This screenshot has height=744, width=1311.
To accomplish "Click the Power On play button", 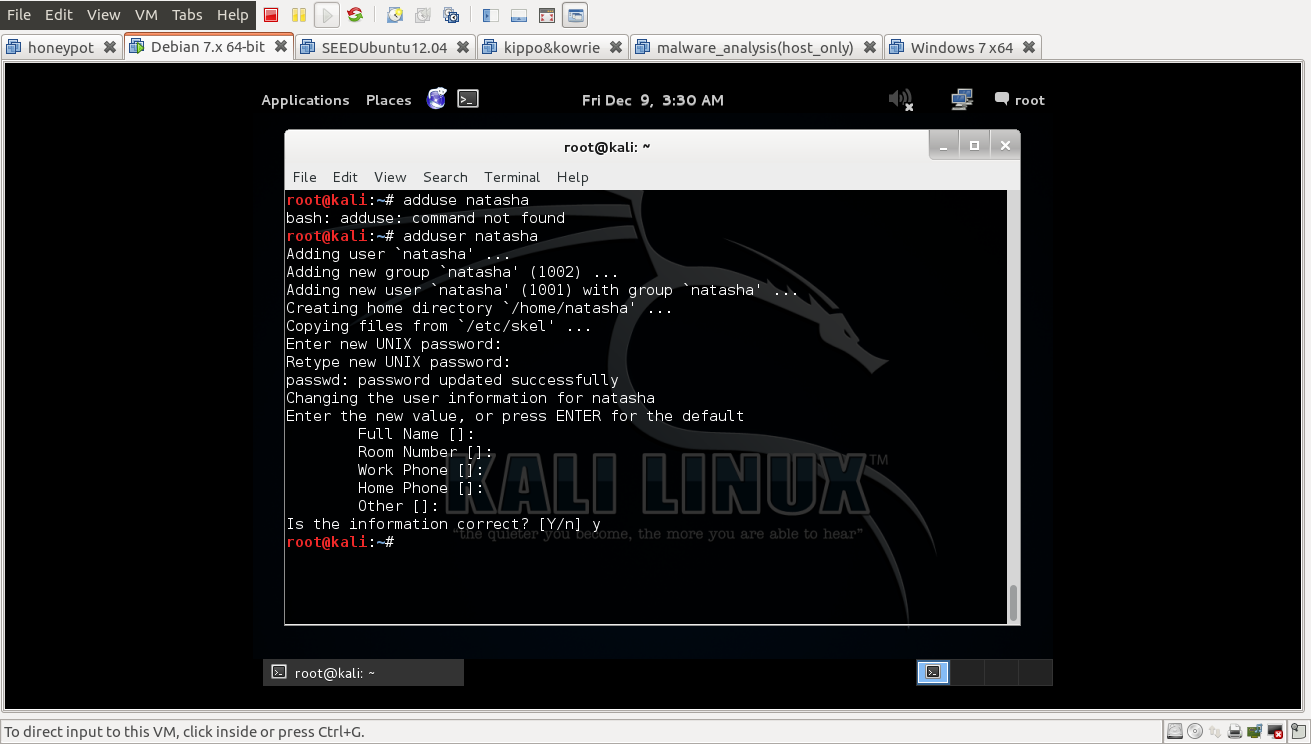I will click(x=326, y=15).
